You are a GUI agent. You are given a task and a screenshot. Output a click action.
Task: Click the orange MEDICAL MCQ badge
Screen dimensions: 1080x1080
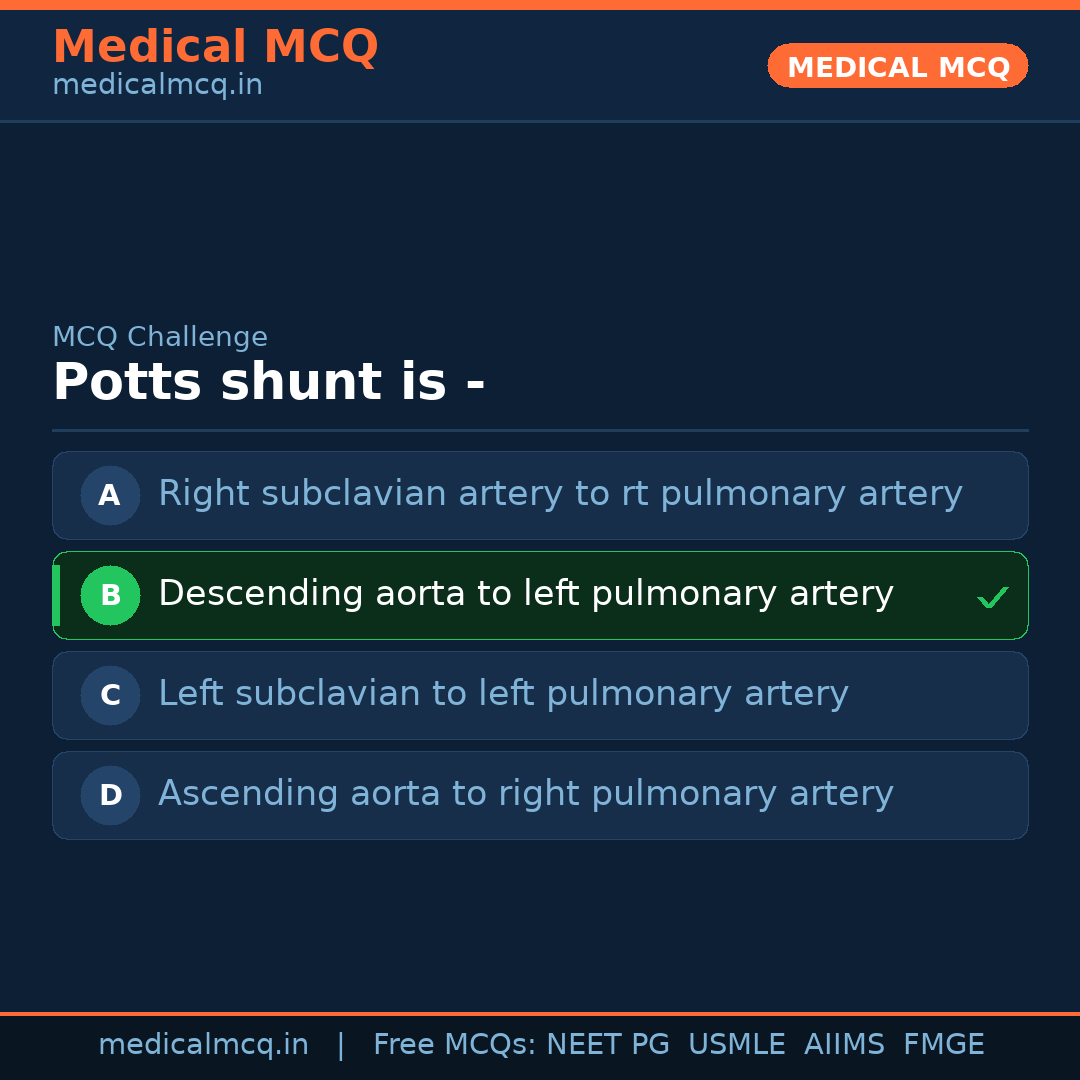click(897, 66)
